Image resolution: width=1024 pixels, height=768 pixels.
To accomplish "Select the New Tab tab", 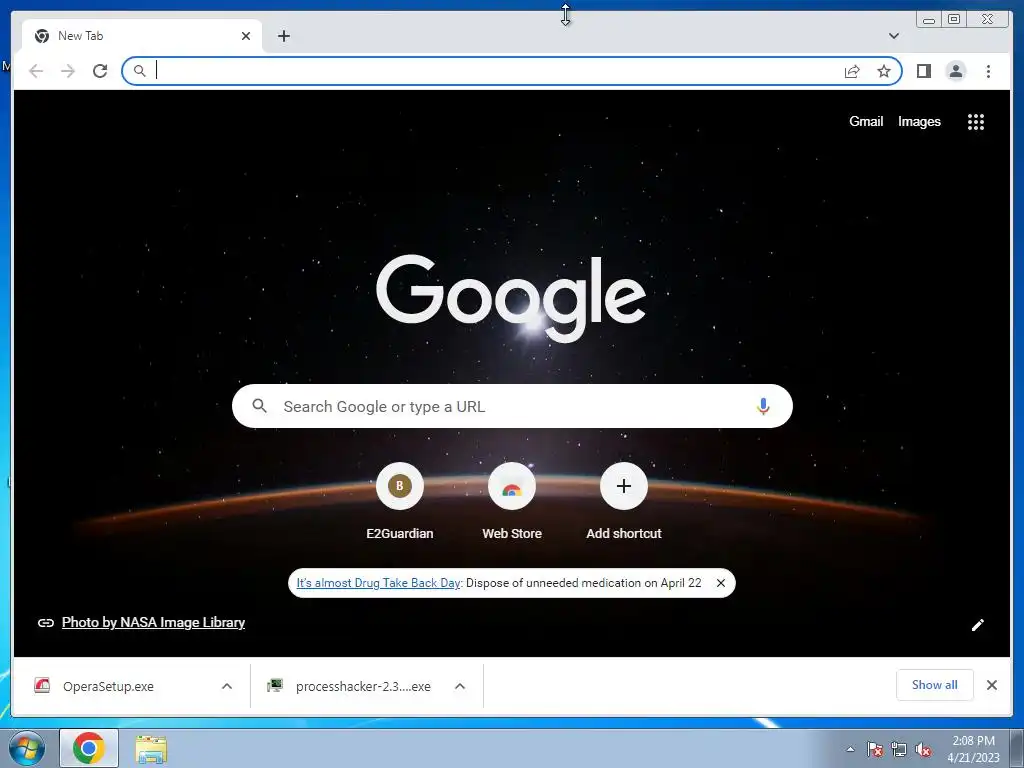I will [141, 36].
